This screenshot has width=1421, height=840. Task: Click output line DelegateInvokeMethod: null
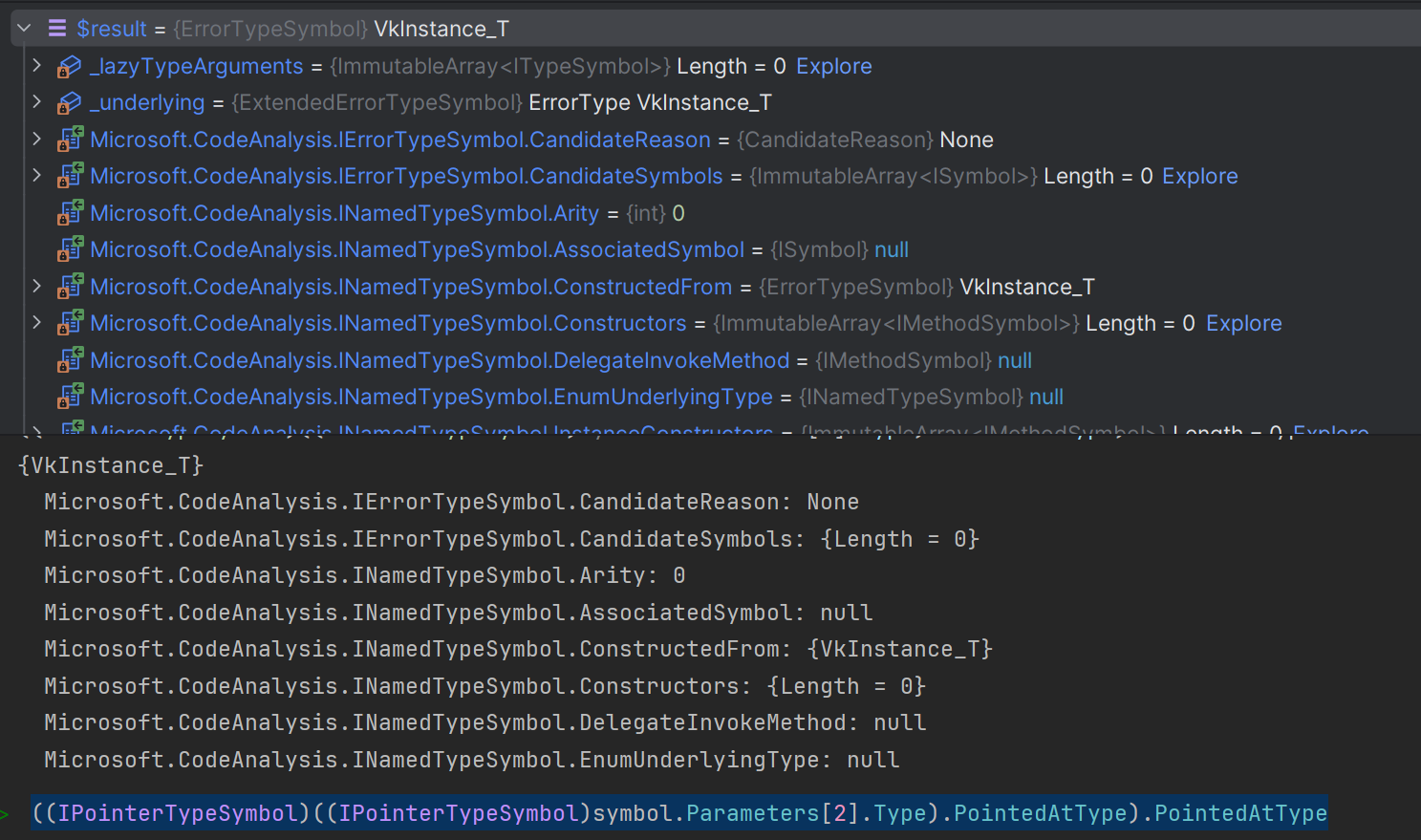pyautogui.click(x=484, y=722)
